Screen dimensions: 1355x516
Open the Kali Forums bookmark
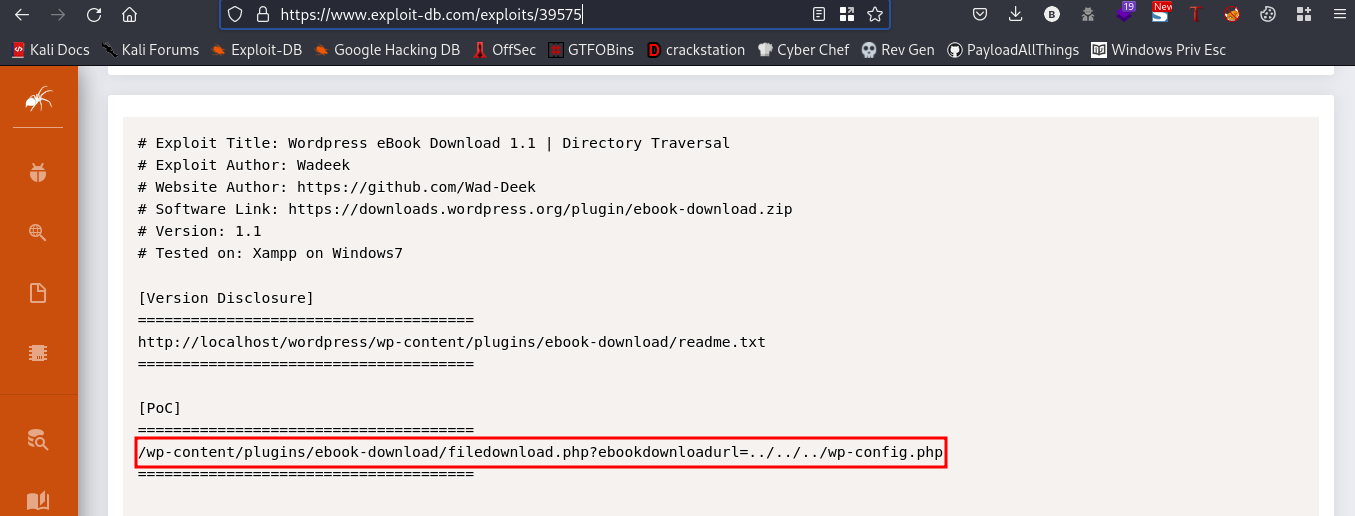click(x=150, y=49)
